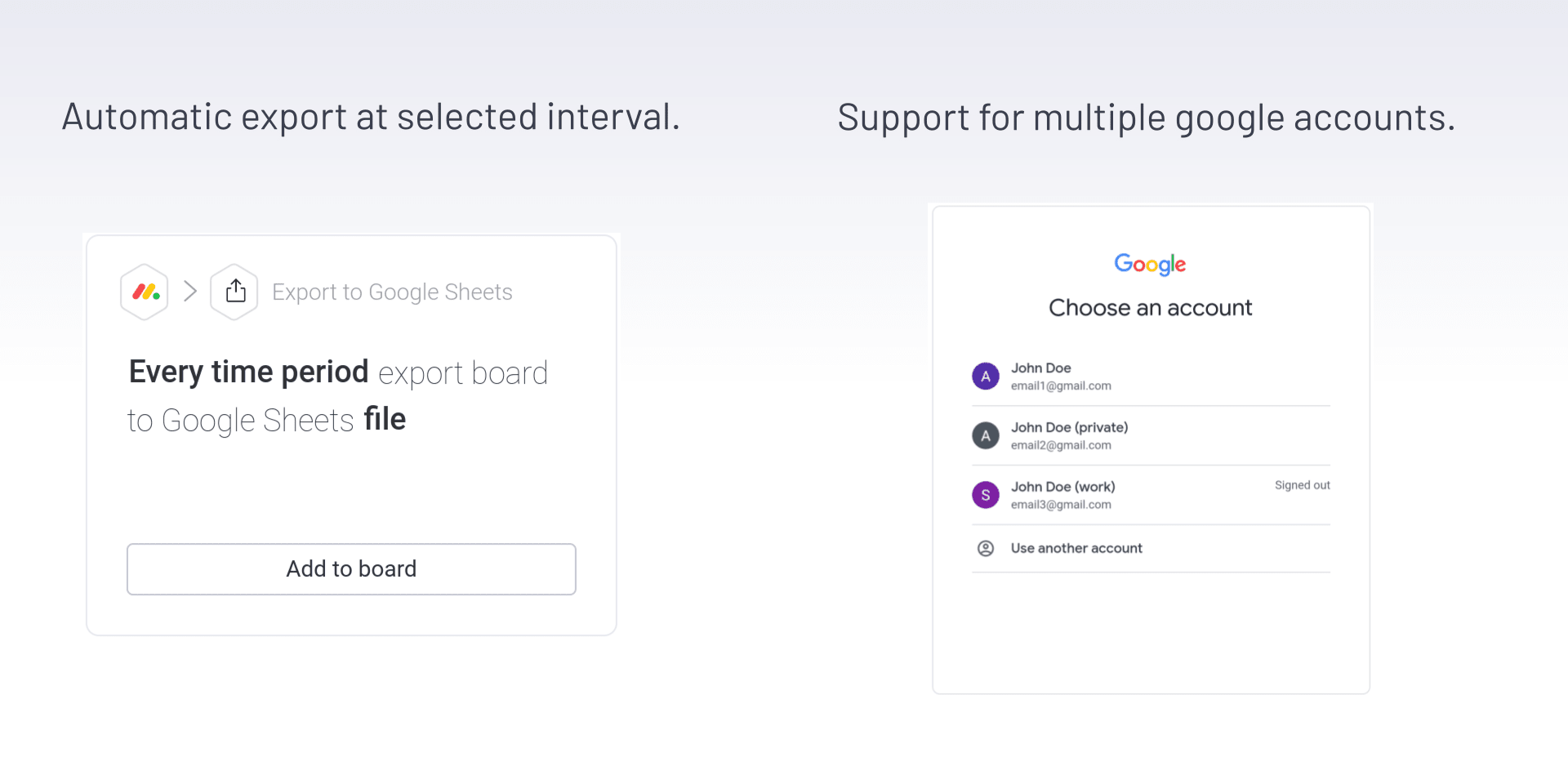The width and height of the screenshot is (1568, 784).
Task: Choose the John Doe (private) account
Action: [x=1151, y=436]
